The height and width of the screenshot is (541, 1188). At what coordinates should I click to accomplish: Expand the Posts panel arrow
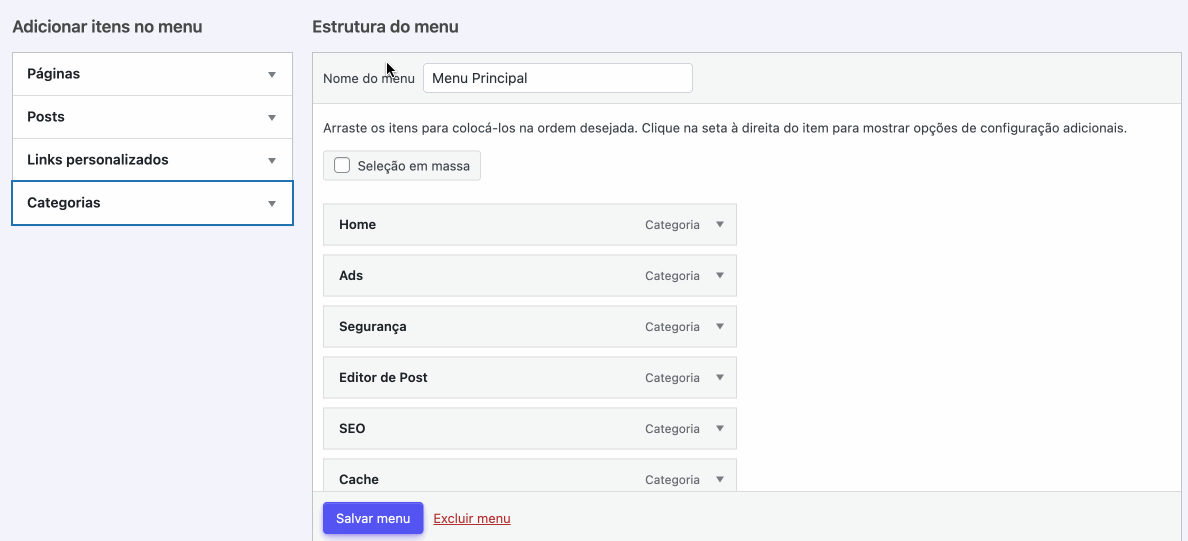272,117
